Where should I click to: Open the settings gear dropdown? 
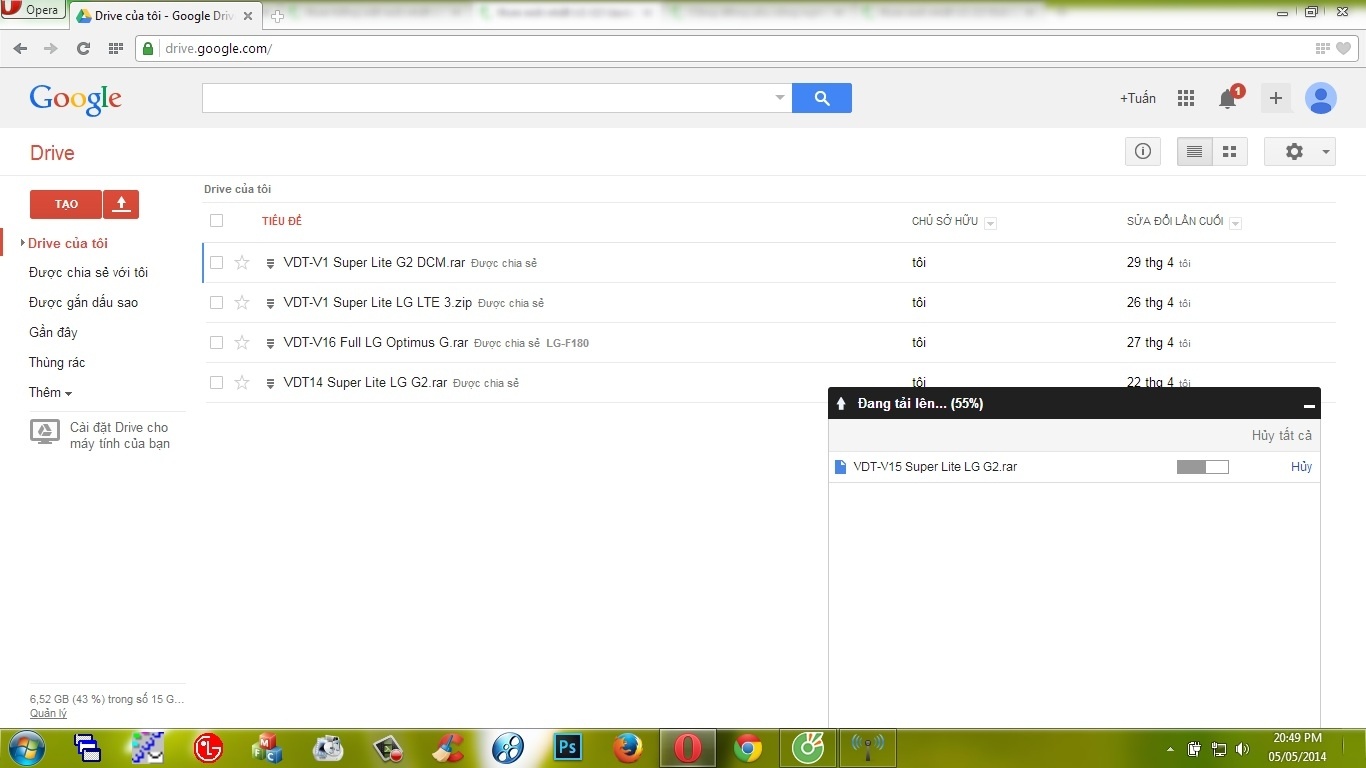1300,152
